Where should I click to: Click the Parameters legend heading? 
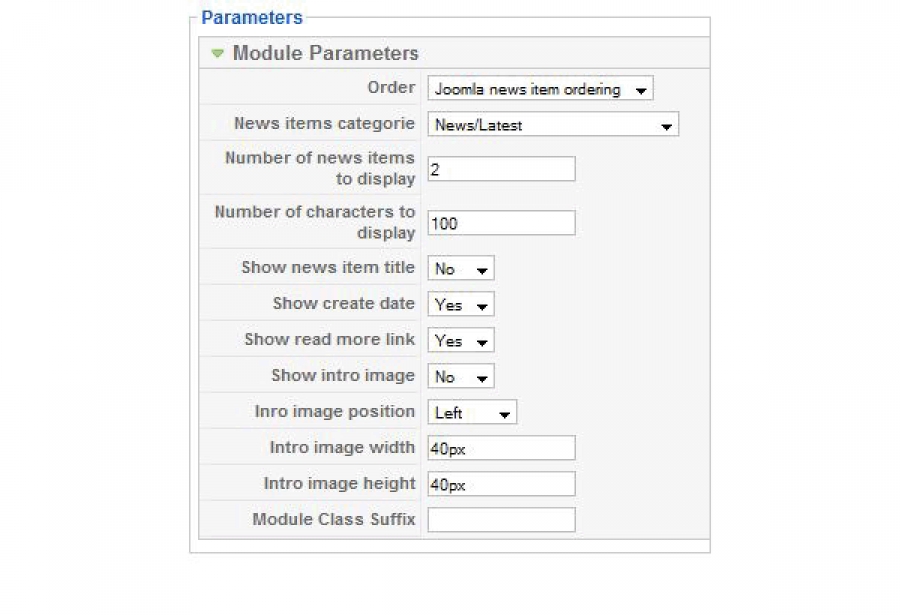point(252,17)
